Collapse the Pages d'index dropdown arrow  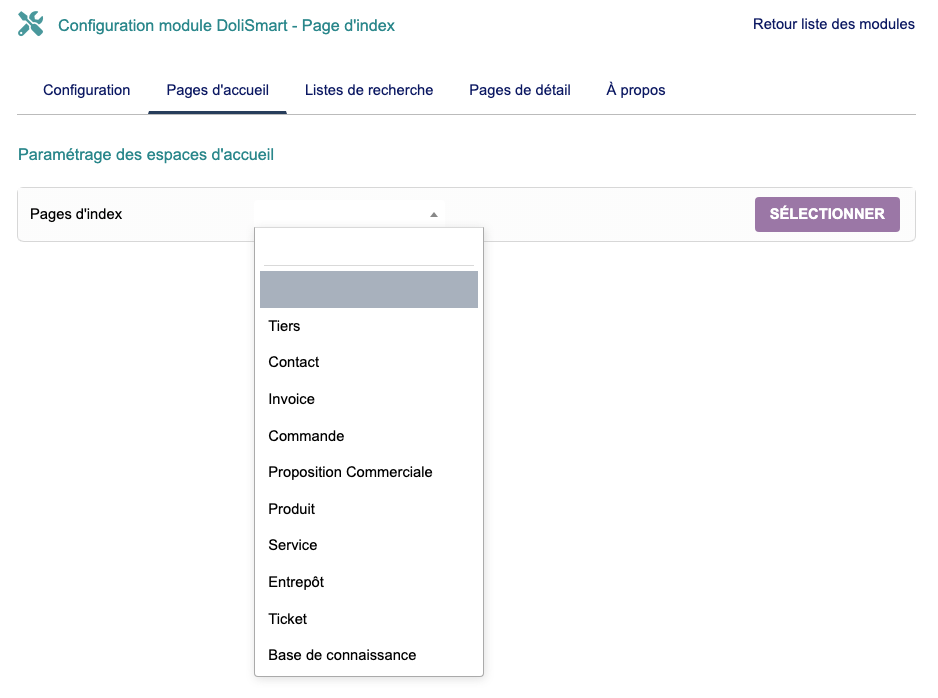click(x=433, y=215)
